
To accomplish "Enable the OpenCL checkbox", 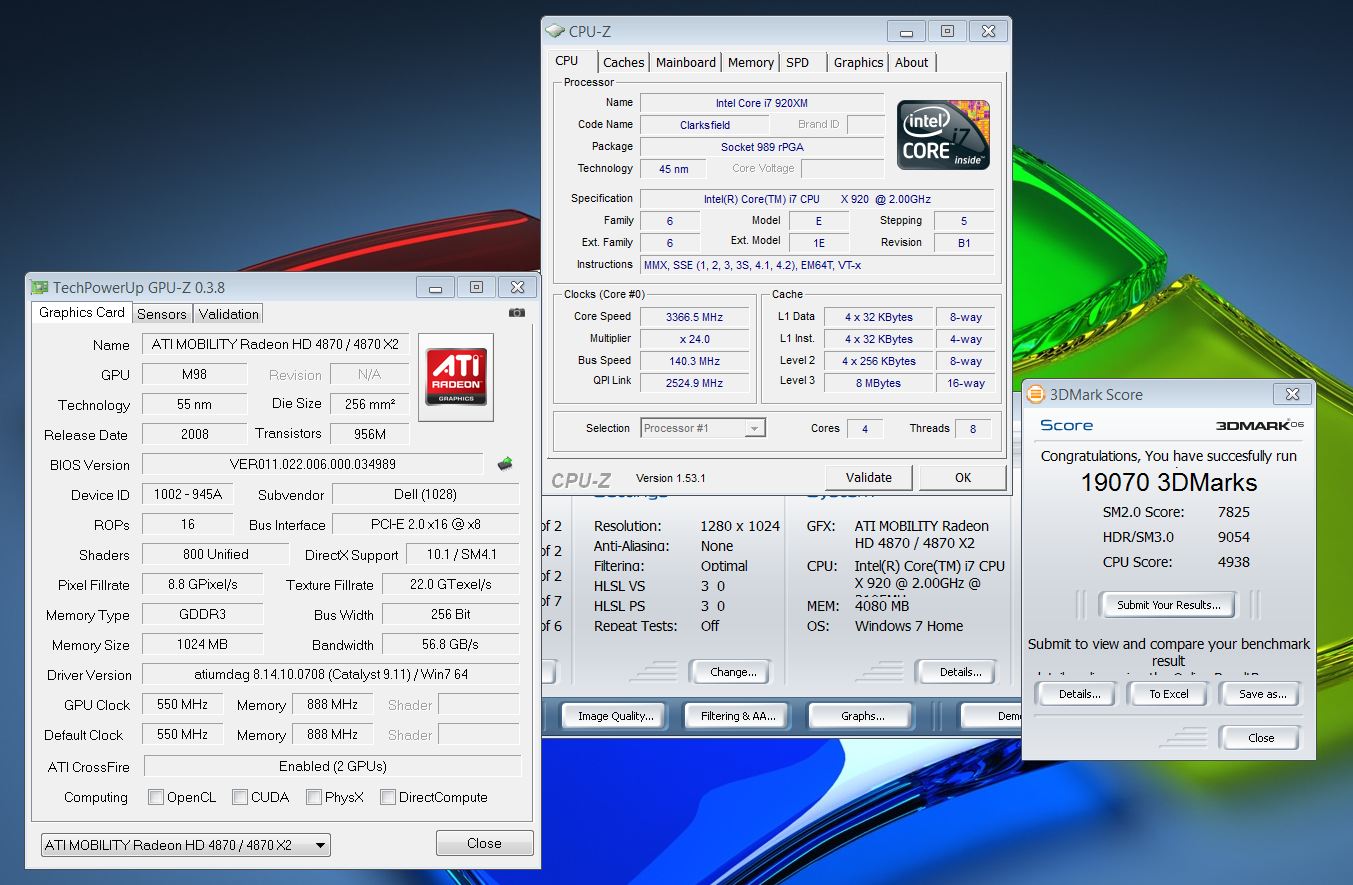I will click(x=156, y=797).
